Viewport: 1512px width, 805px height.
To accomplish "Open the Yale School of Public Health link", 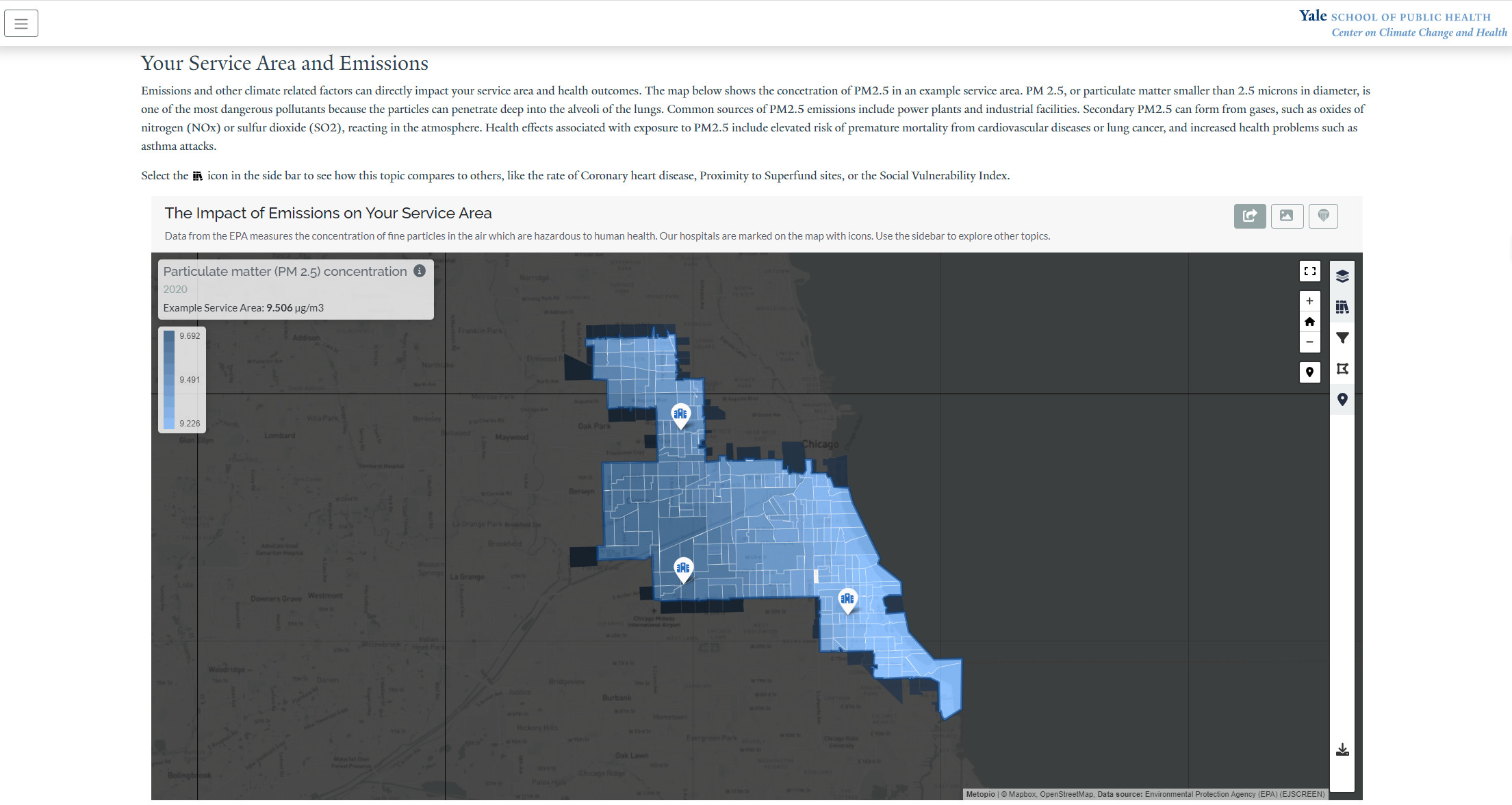I will [1395, 16].
